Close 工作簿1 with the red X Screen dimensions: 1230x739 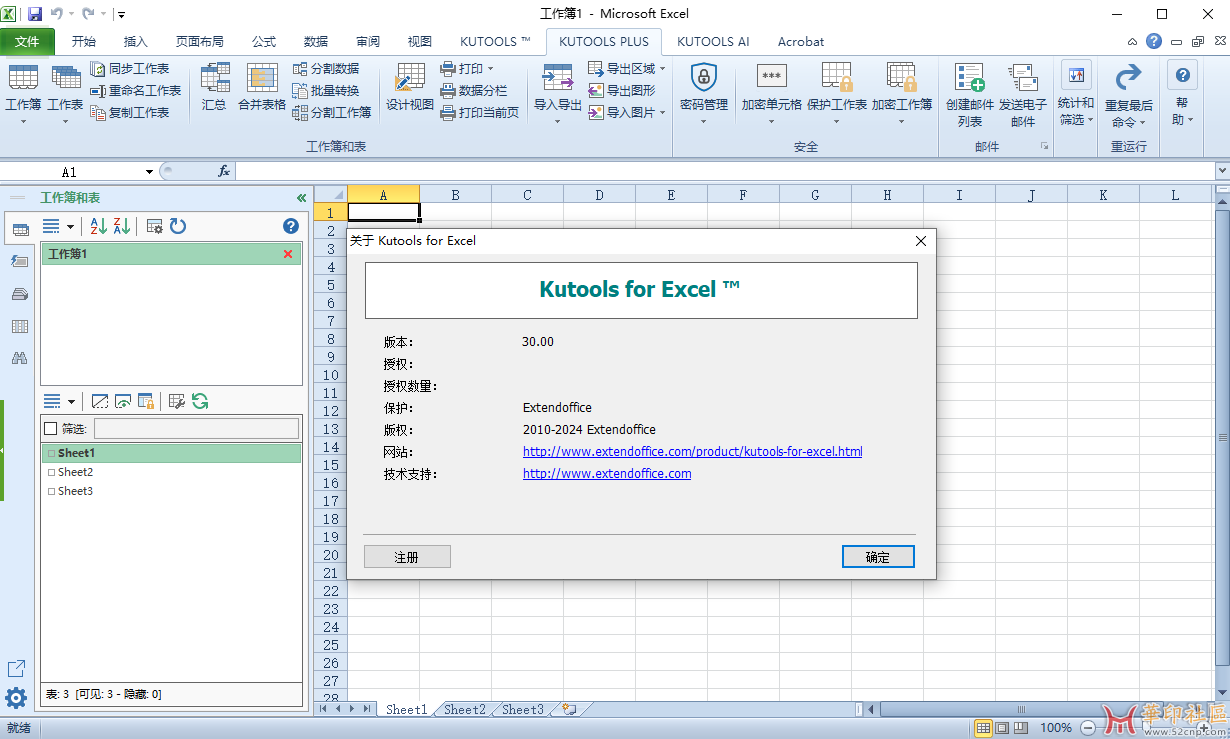[288, 254]
